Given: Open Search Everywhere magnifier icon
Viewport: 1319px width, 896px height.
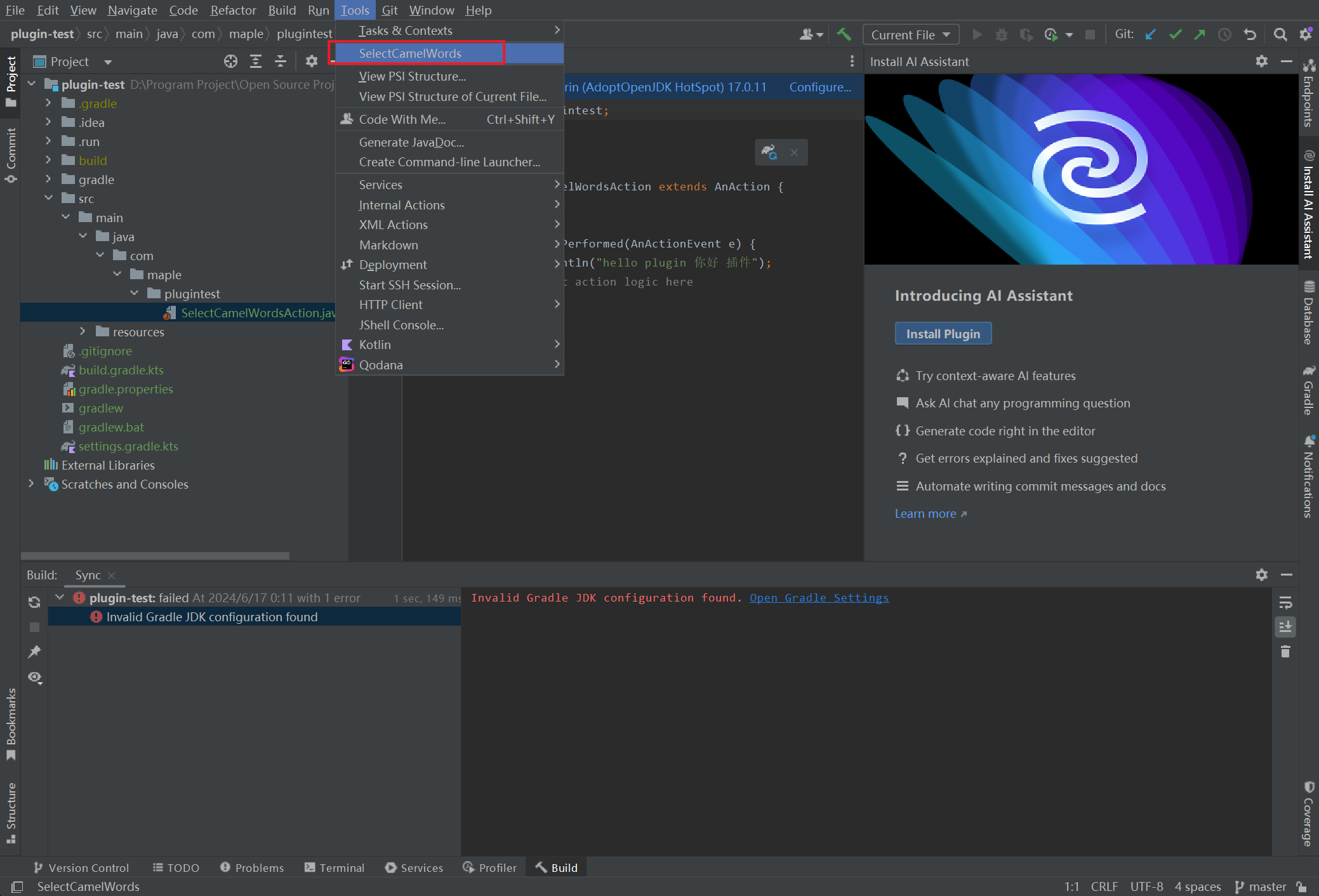Looking at the screenshot, I should (x=1280, y=35).
